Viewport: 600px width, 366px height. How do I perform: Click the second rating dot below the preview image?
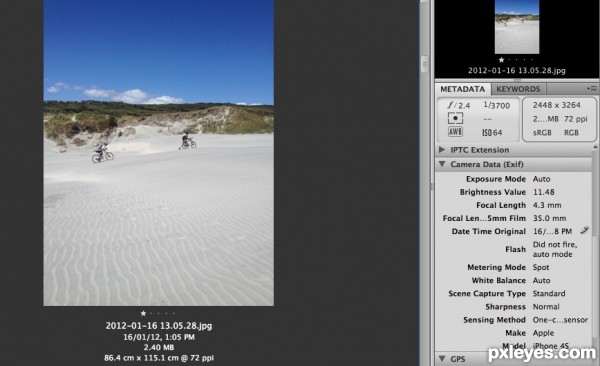click(151, 313)
